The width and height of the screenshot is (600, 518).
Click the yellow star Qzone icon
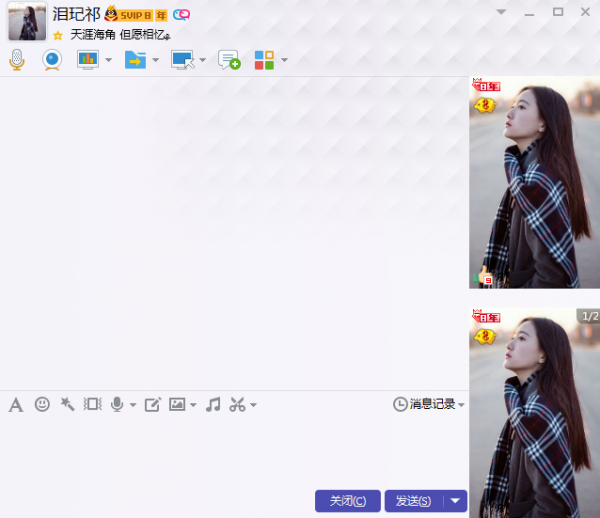[58, 36]
